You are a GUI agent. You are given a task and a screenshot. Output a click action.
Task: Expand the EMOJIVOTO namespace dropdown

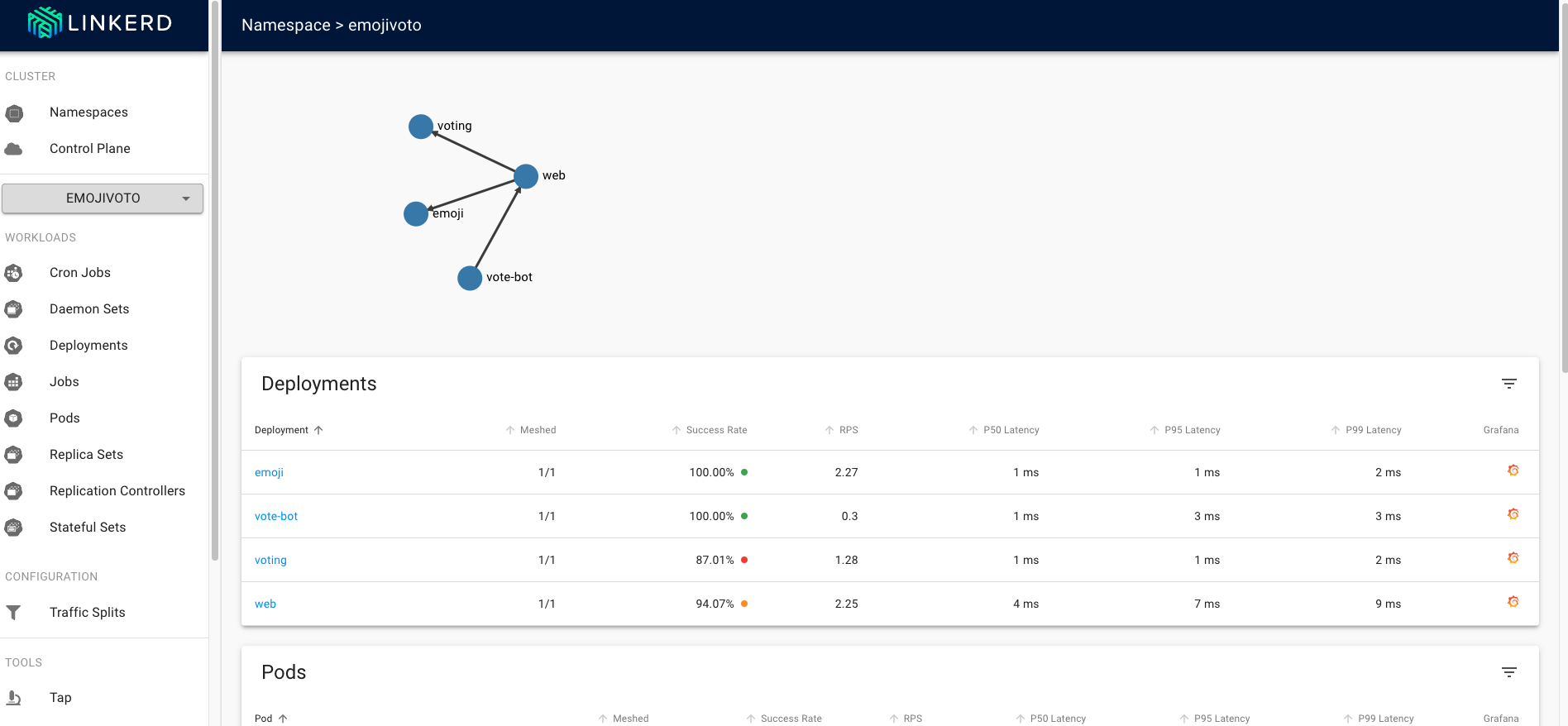(x=103, y=198)
